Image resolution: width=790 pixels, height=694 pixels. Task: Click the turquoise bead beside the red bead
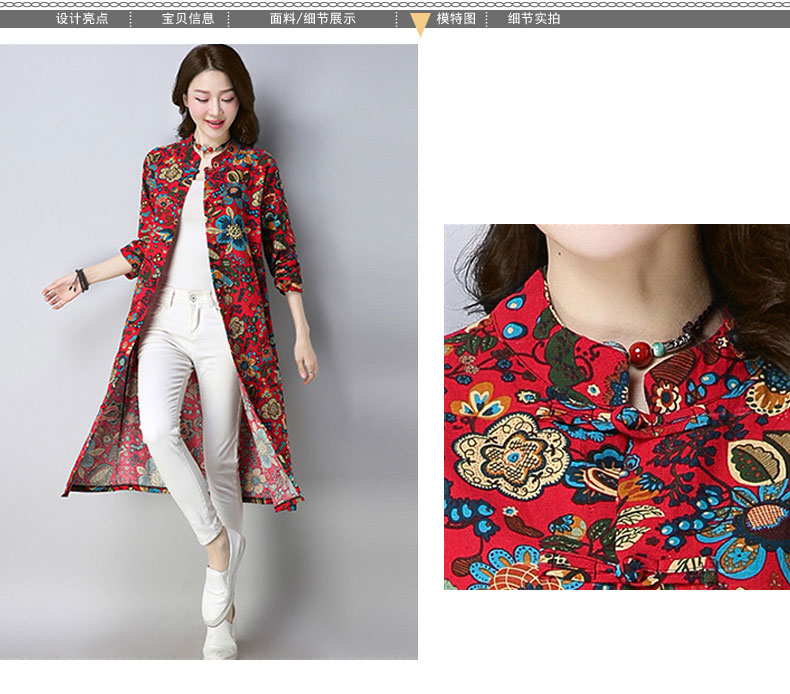click(x=659, y=349)
